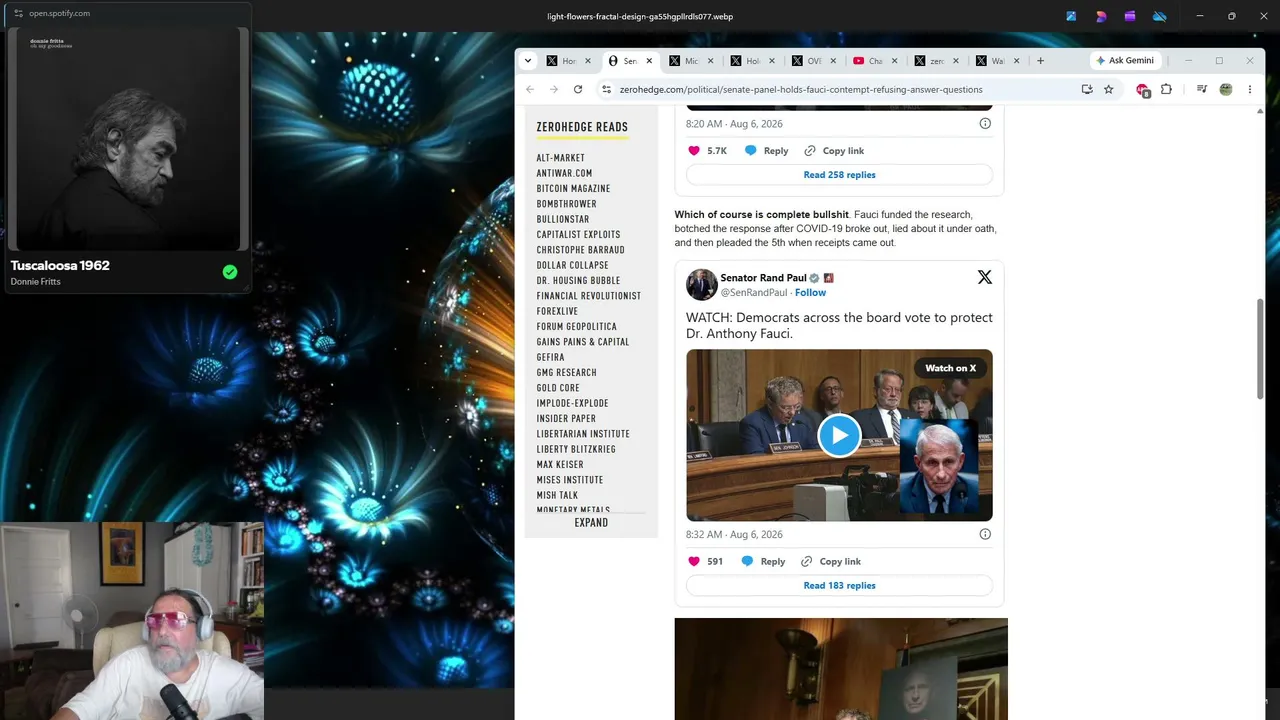
Task: Click Senator Rand Paul's profile avatar
Action: (x=701, y=284)
